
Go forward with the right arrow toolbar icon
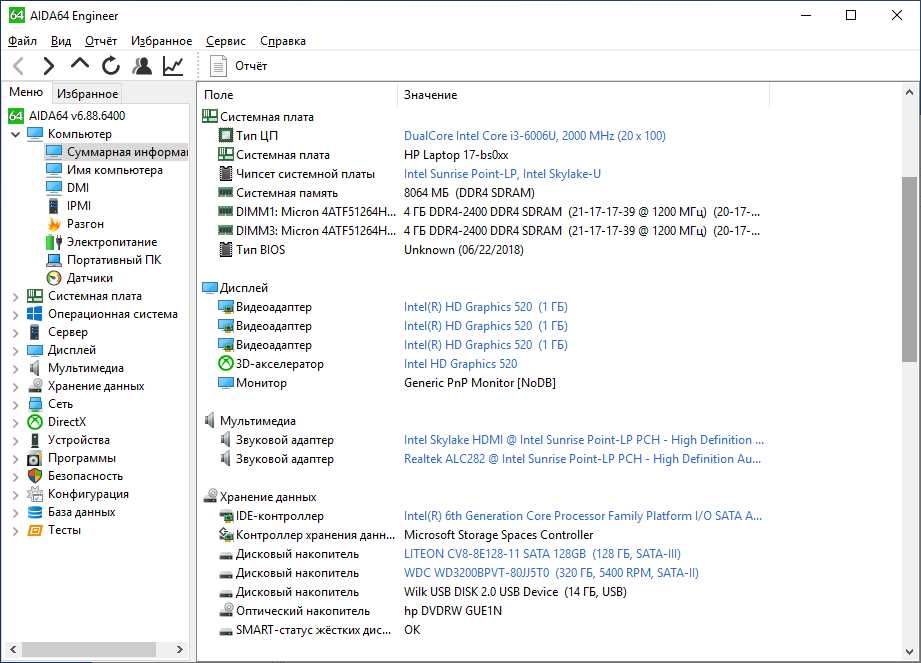pyautogui.click(x=49, y=66)
